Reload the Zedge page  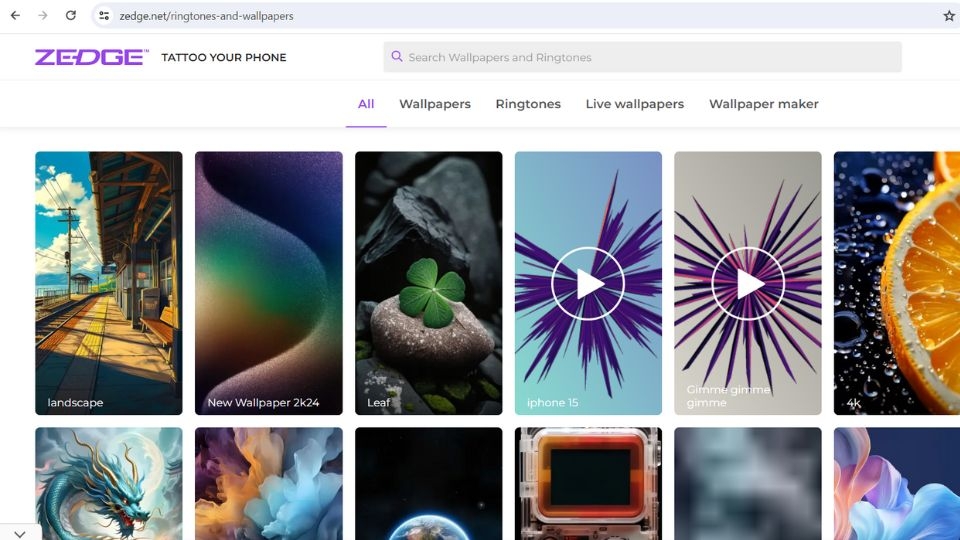pyautogui.click(x=71, y=16)
